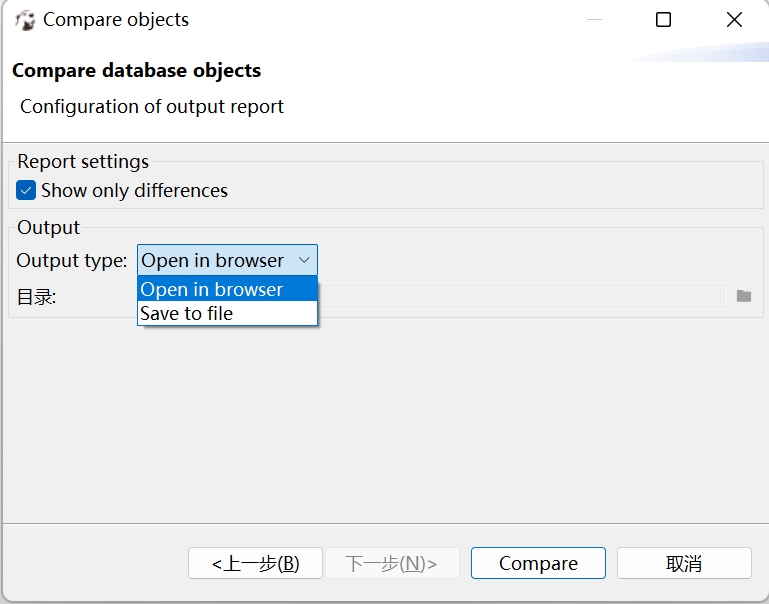
Task: Maximize the Compare objects window
Action: click(663, 20)
